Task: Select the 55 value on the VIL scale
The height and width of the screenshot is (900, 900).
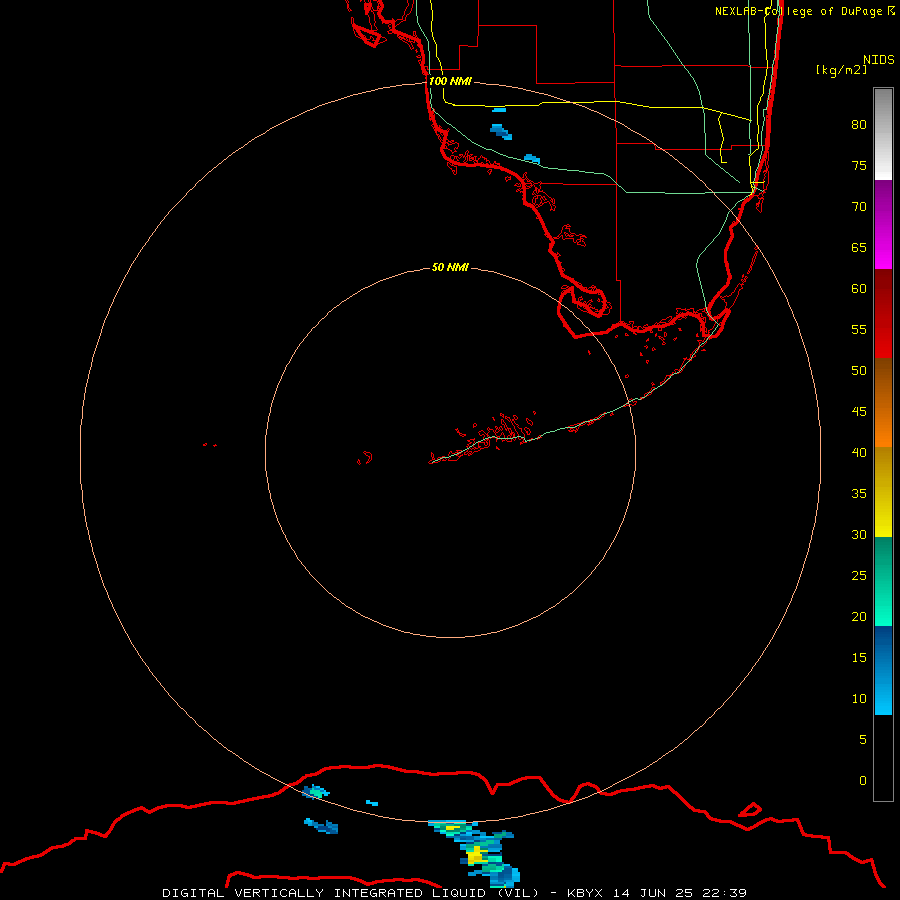Action: tap(859, 329)
